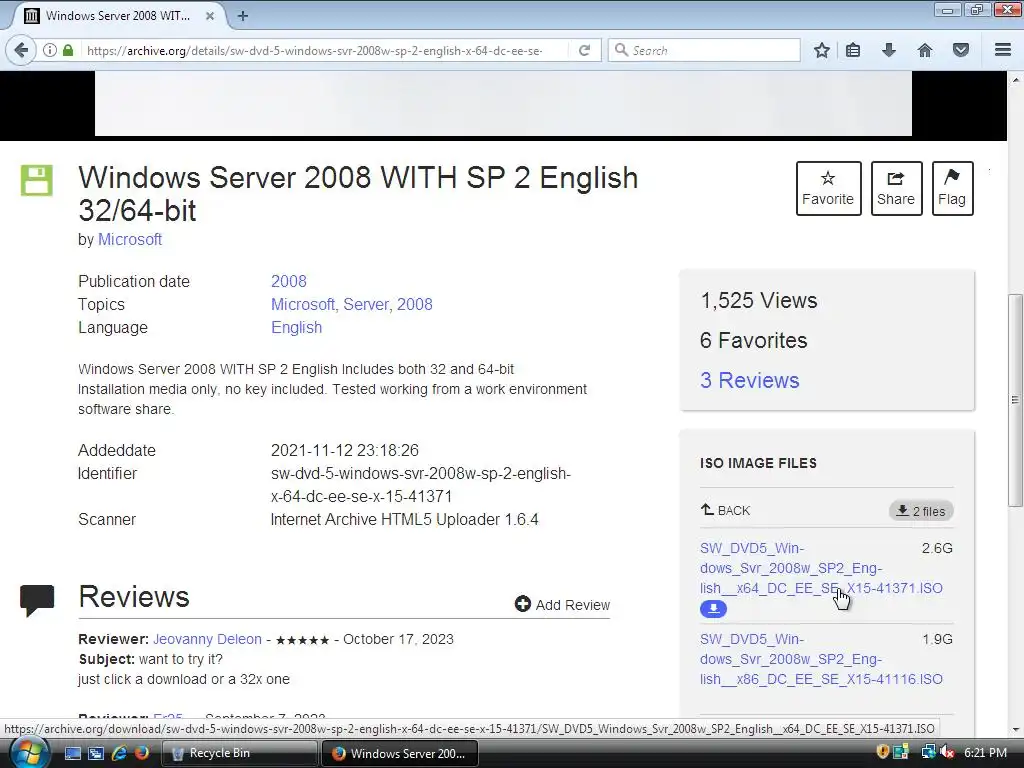The height and width of the screenshot is (768, 1024).
Task: Switch to the Recycle Bin taskbar window
Action: pyautogui.click(x=239, y=753)
